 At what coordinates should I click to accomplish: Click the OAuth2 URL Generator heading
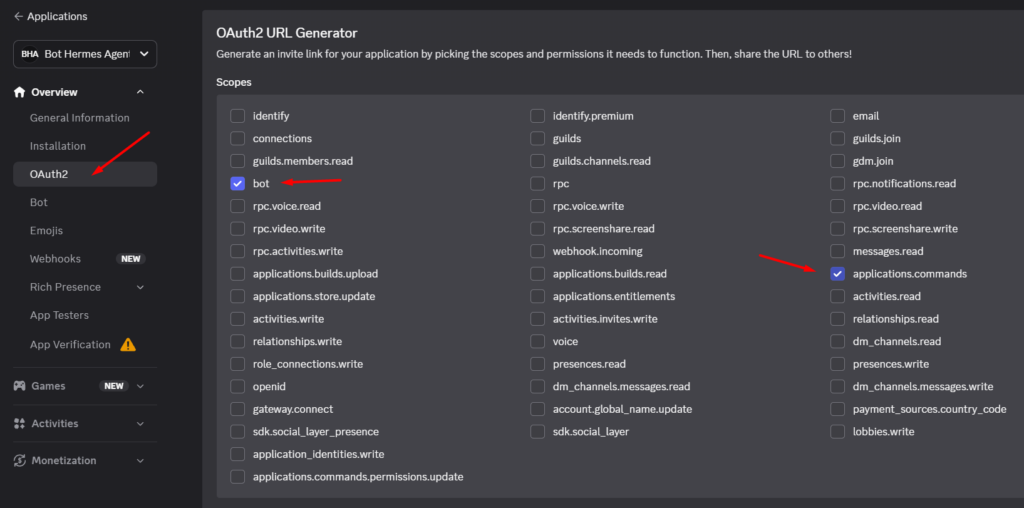click(287, 32)
